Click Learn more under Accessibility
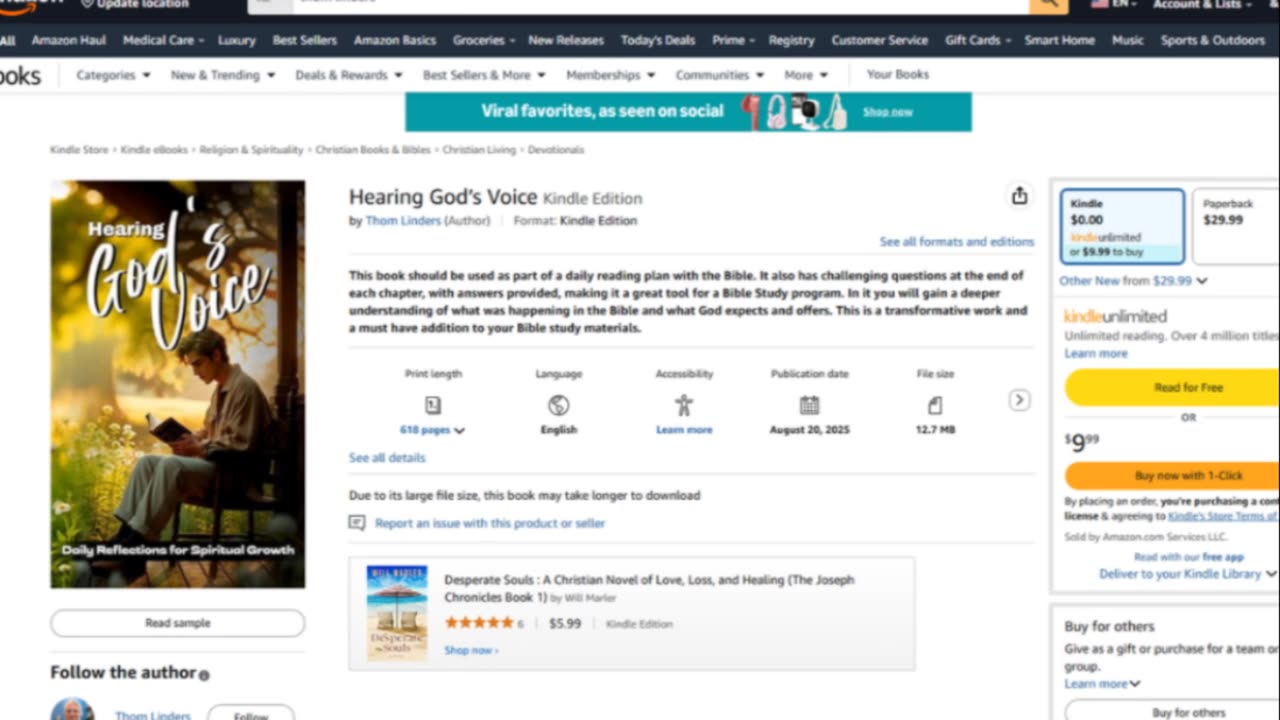 684,430
